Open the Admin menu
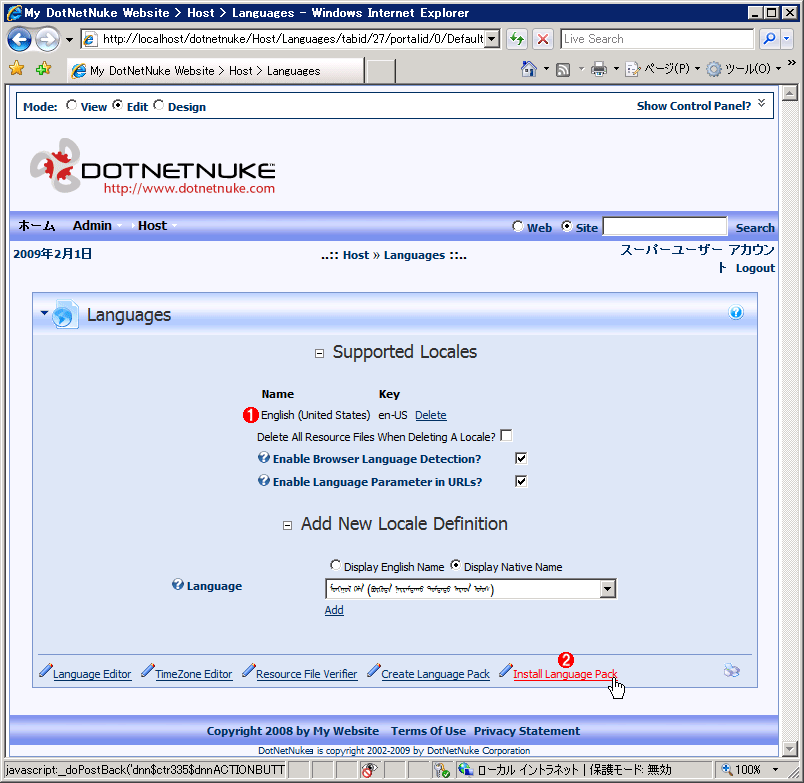The image size is (804, 783). point(92,226)
